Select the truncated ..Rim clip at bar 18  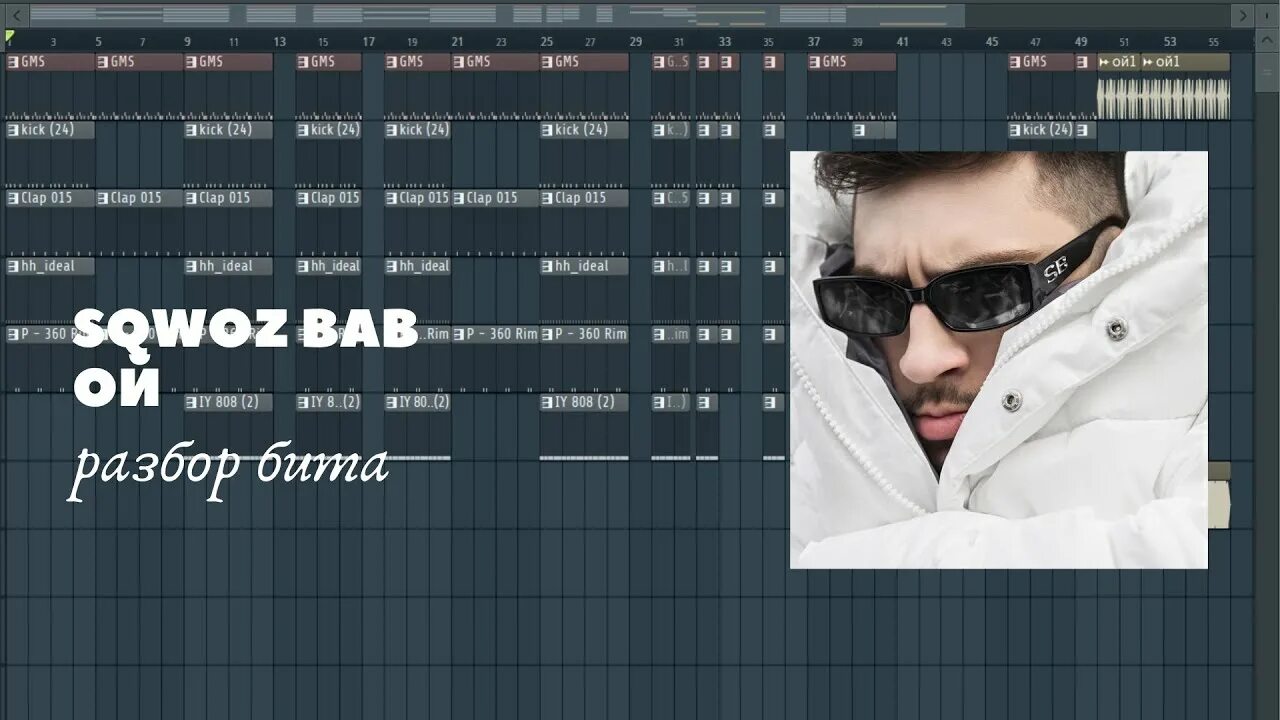[x=418, y=334]
